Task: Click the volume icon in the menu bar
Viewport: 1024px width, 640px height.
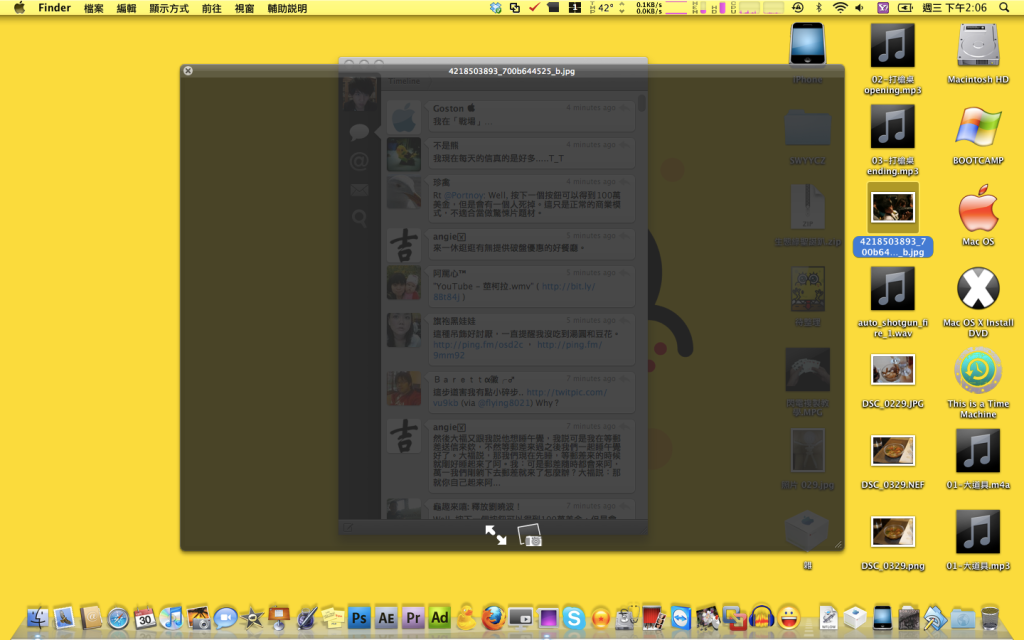Action: tap(860, 8)
